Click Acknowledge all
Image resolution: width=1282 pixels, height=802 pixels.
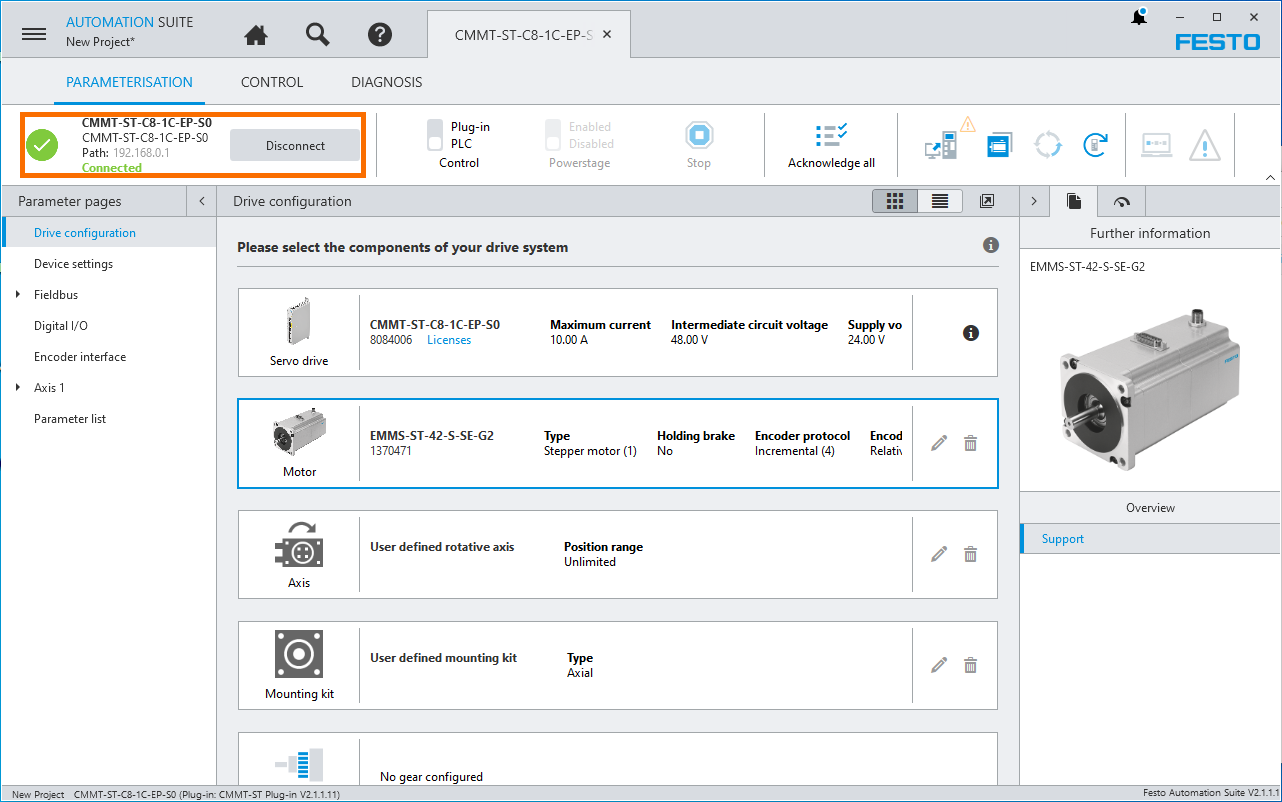(831, 145)
